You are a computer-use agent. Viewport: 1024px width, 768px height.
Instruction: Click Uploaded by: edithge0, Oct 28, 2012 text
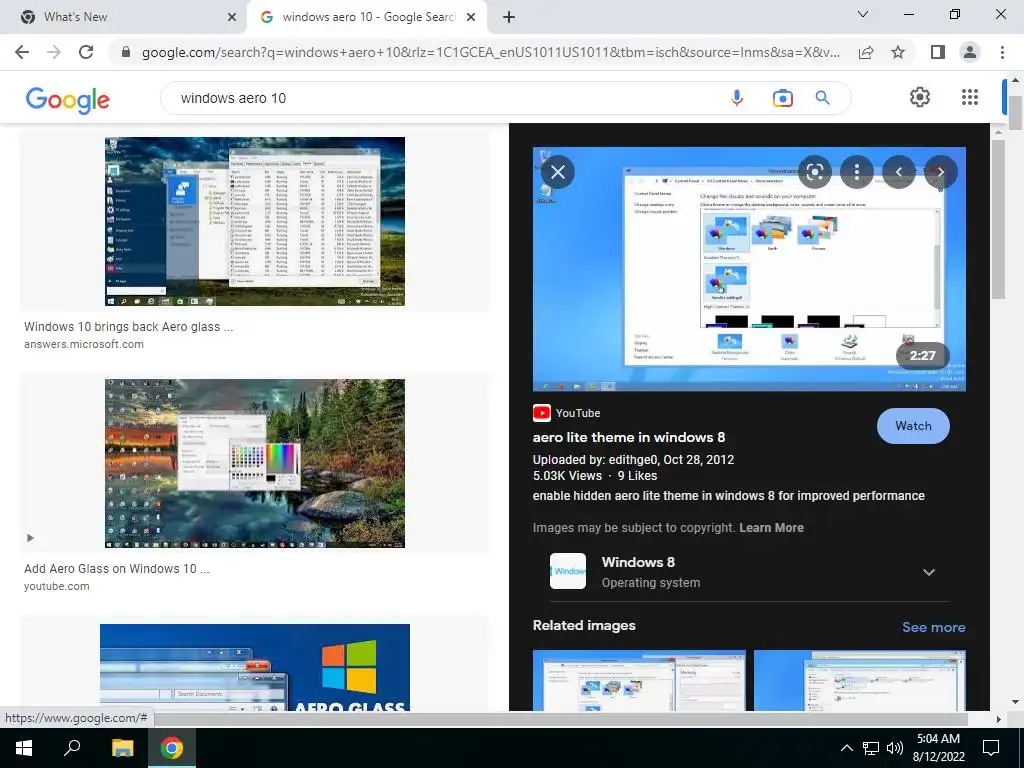coord(633,459)
